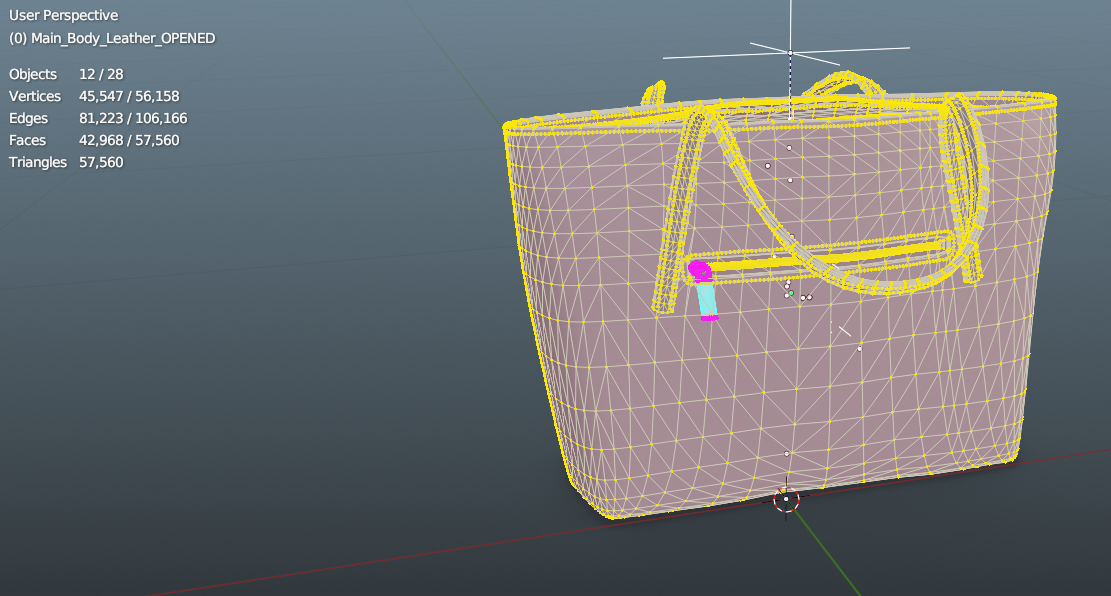Screen dimensions: 1111x596
Task: Click the origin dot just above the 3D cursor
Action: (x=787, y=453)
